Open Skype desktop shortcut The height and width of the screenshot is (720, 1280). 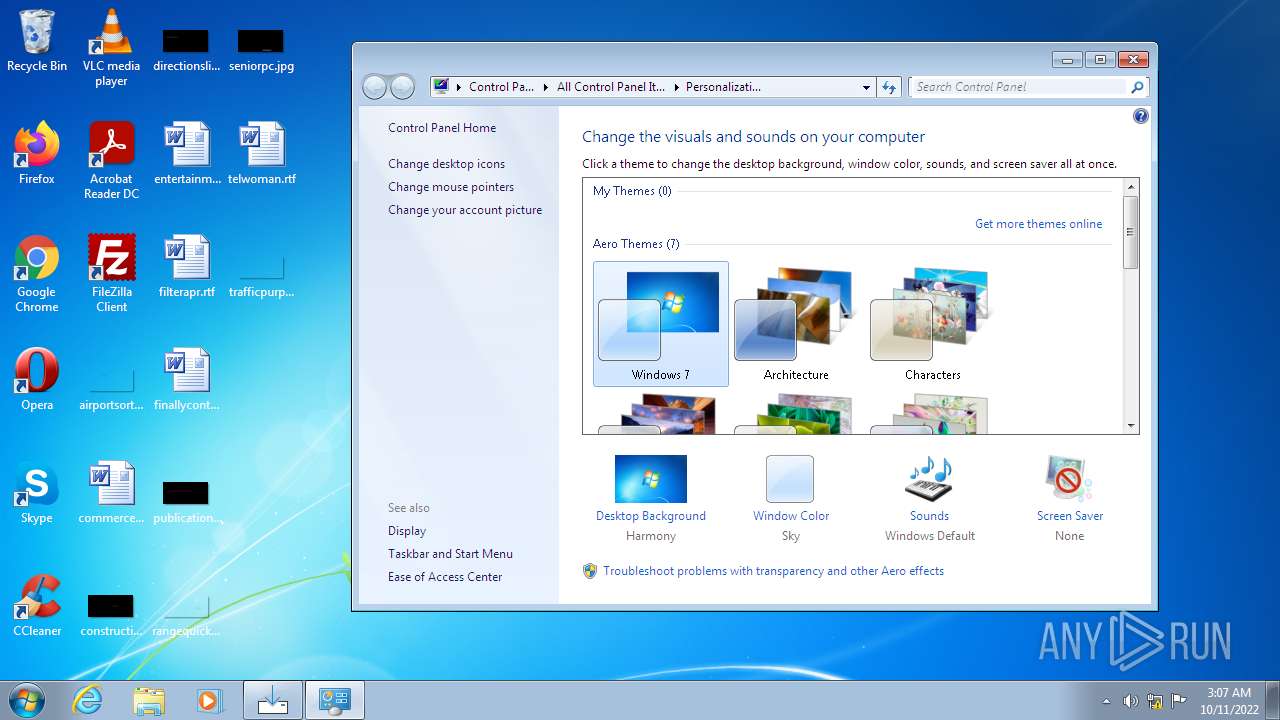coord(37,493)
